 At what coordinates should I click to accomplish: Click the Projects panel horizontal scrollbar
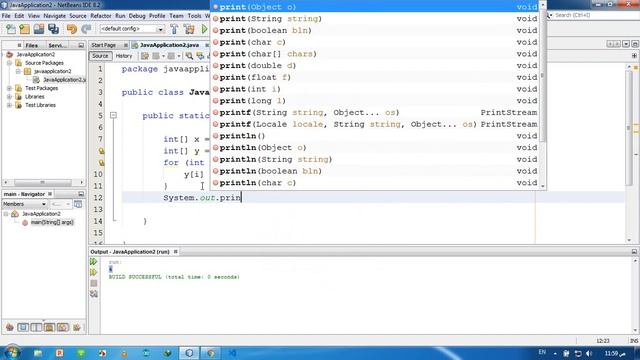[42, 182]
